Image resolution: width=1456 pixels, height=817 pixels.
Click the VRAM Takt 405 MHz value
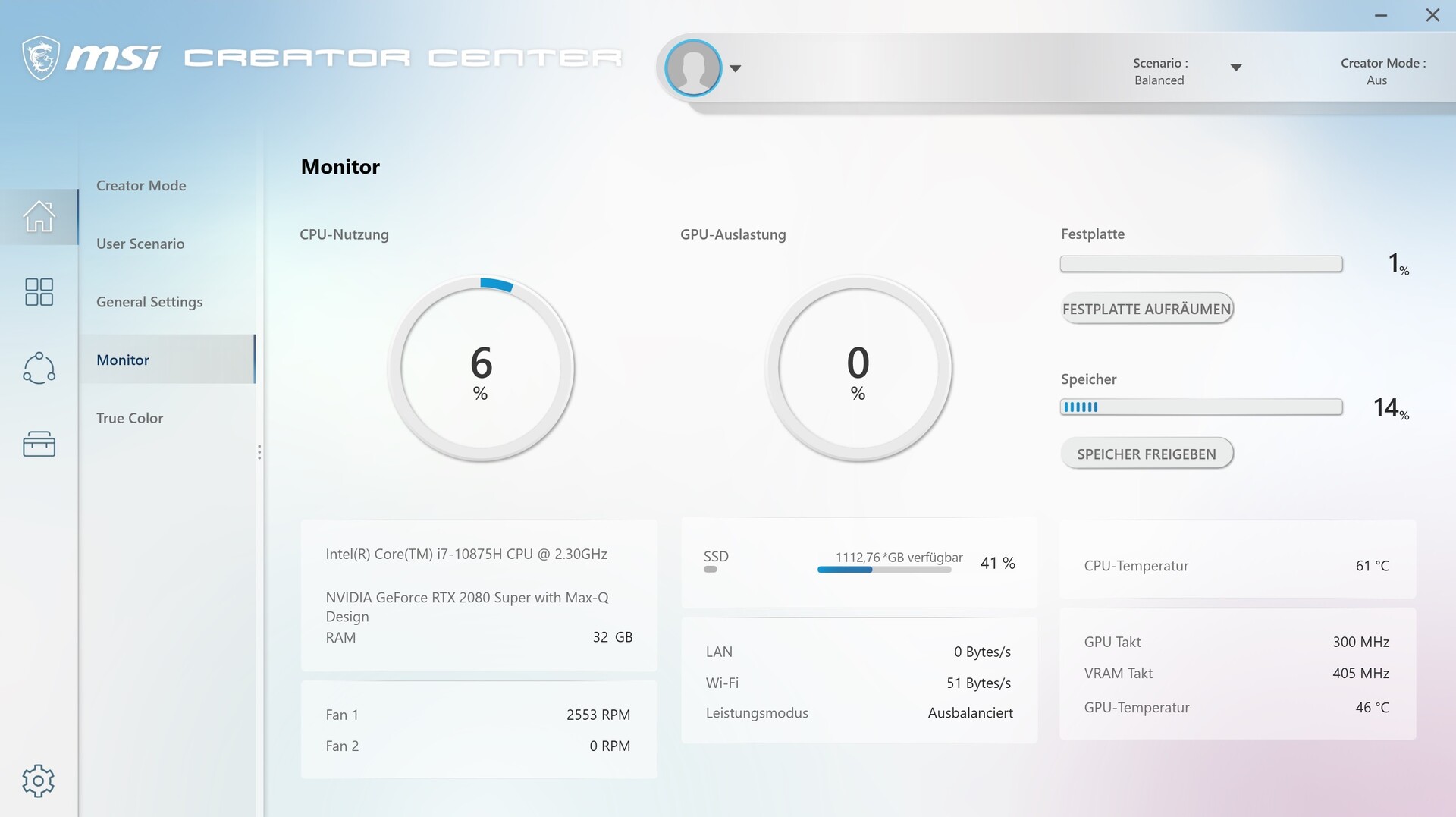click(x=1361, y=673)
